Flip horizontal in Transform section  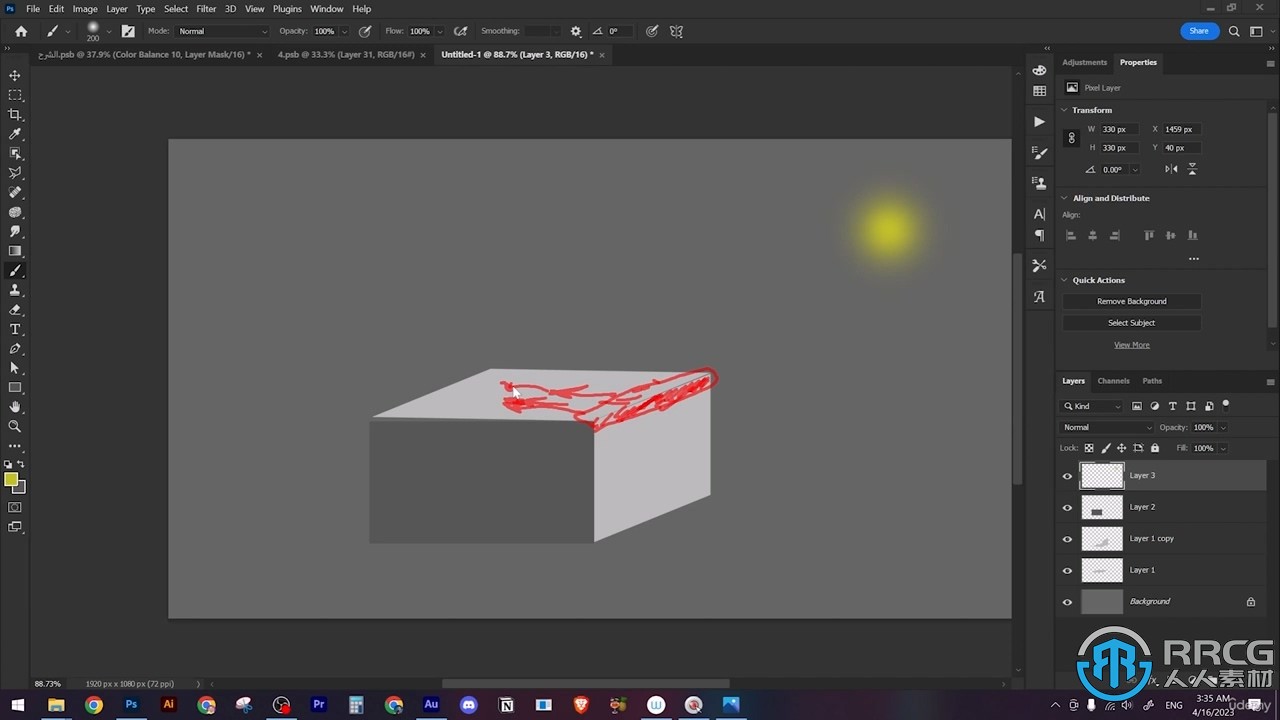[x=1171, y=169]
